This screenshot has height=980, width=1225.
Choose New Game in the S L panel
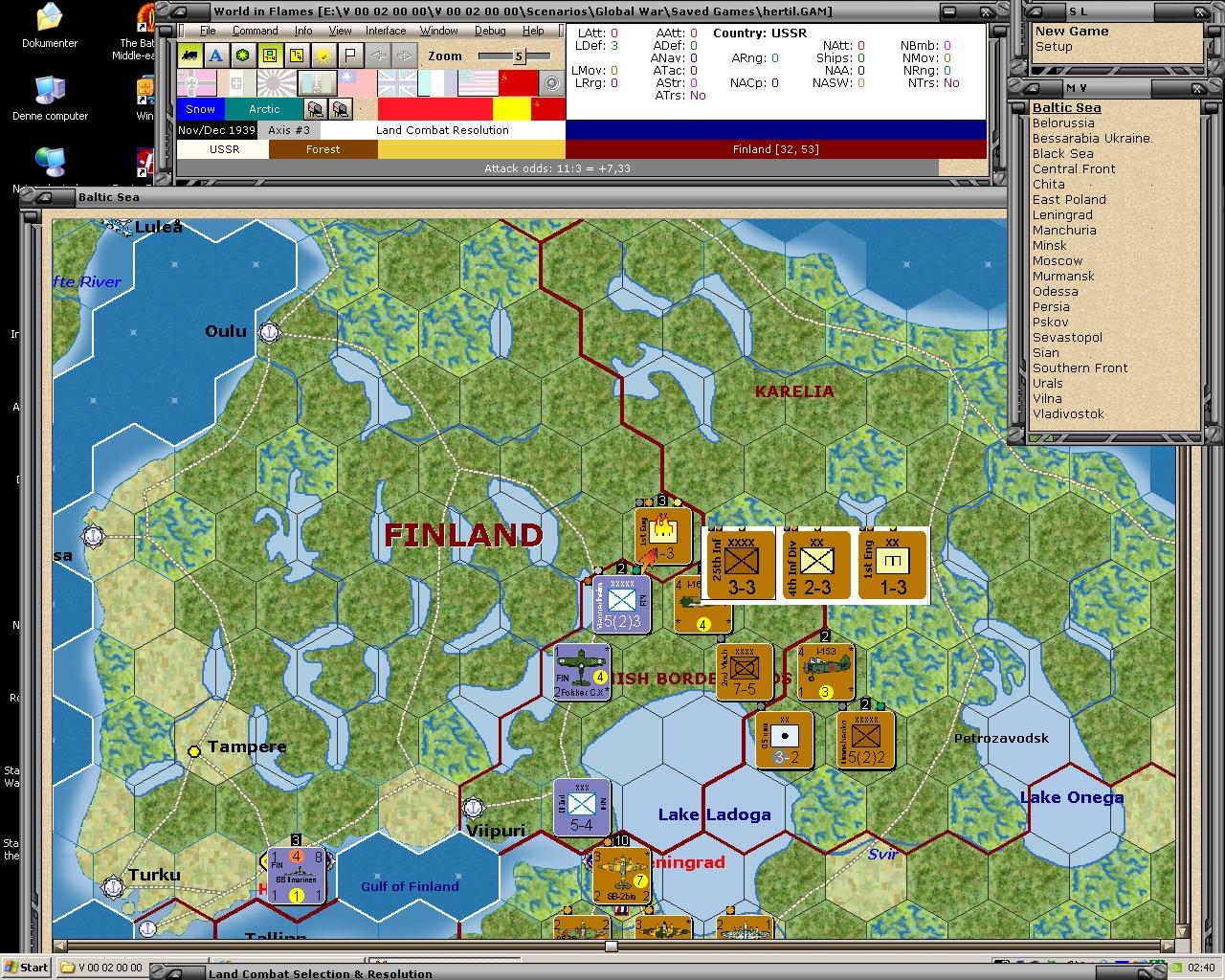tap(1072, 32)
